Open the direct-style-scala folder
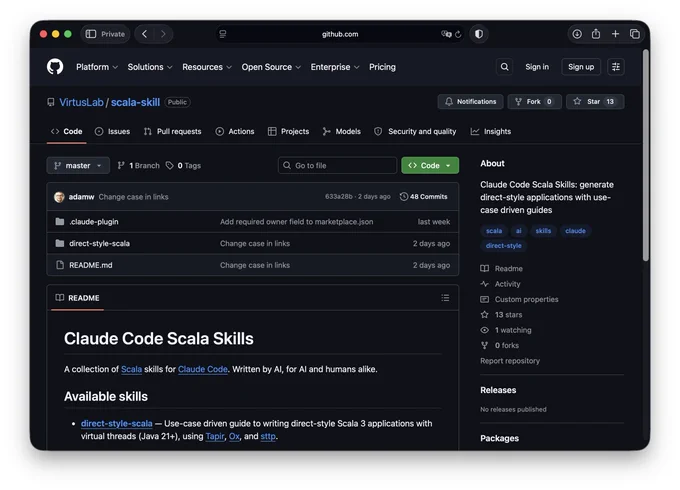 click(x=99, y=243)
